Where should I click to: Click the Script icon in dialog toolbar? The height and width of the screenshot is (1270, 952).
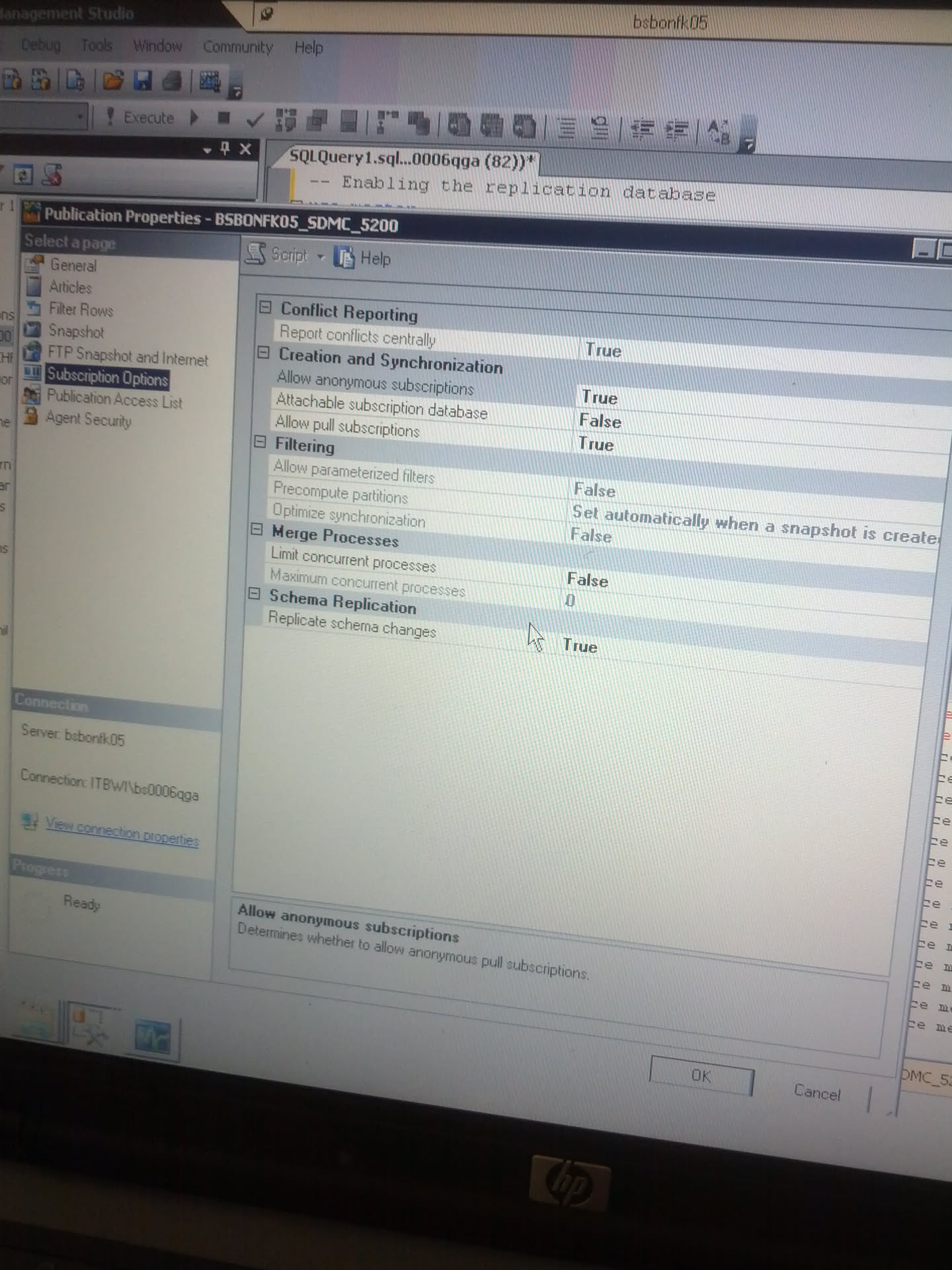point(255,253)
